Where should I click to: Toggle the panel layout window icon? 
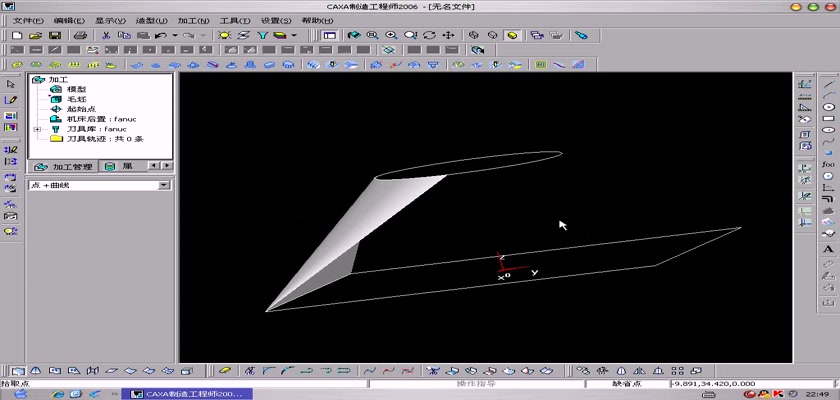pos(329,35)
